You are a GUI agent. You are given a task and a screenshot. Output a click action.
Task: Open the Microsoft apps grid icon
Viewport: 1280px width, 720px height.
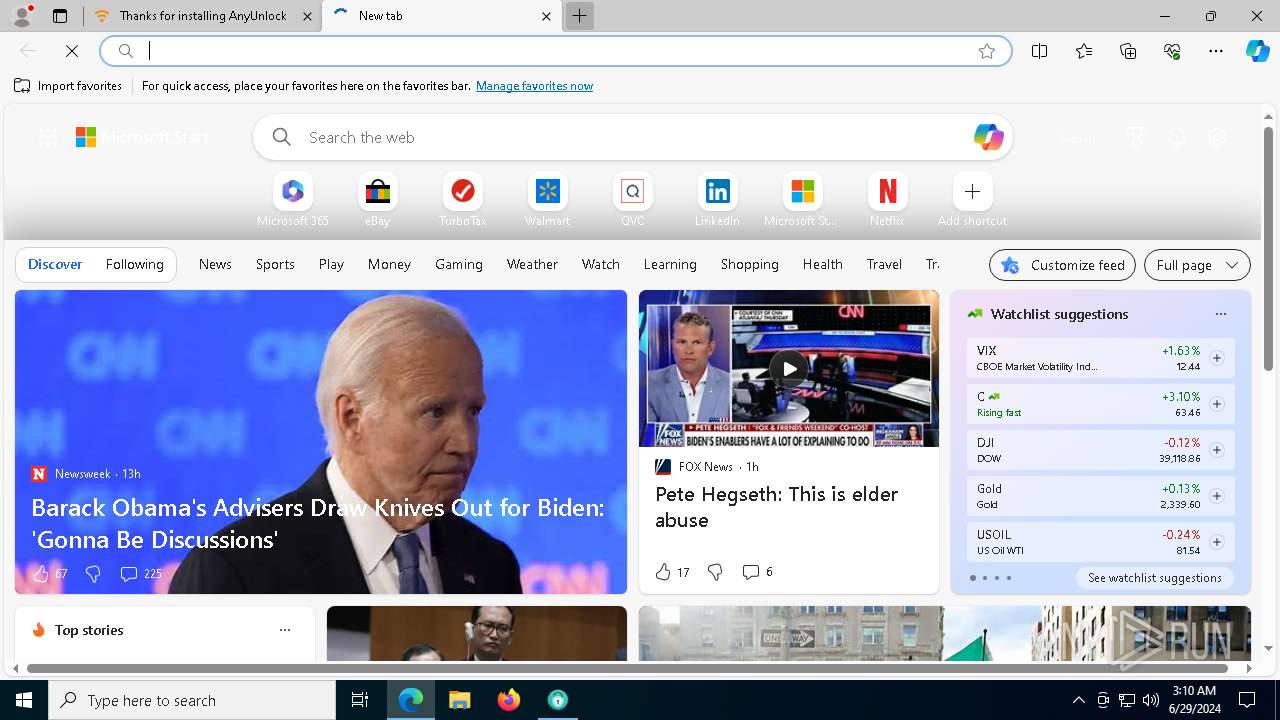47,138
